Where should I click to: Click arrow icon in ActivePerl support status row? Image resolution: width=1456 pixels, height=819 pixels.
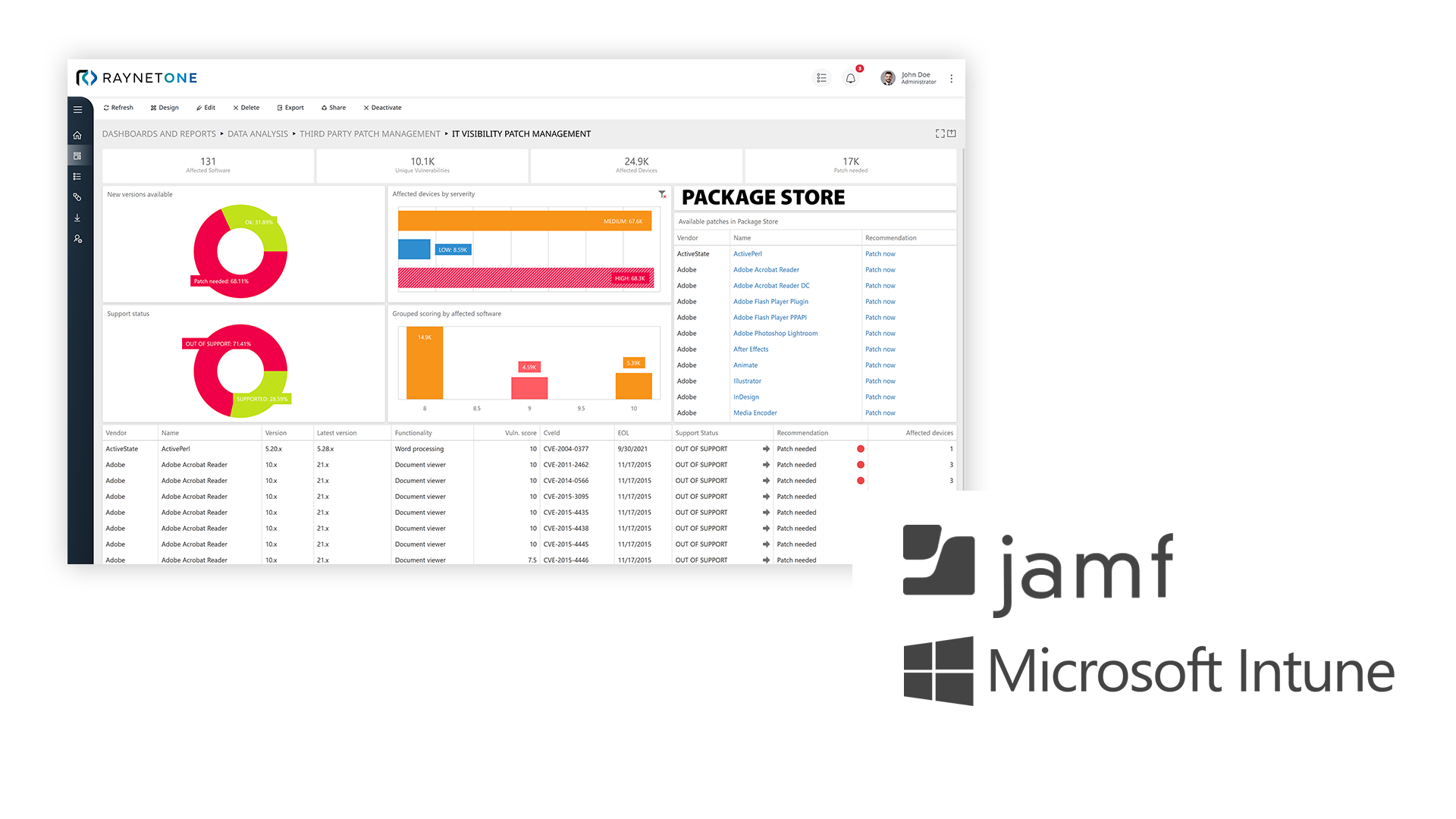tap(766, 449)
